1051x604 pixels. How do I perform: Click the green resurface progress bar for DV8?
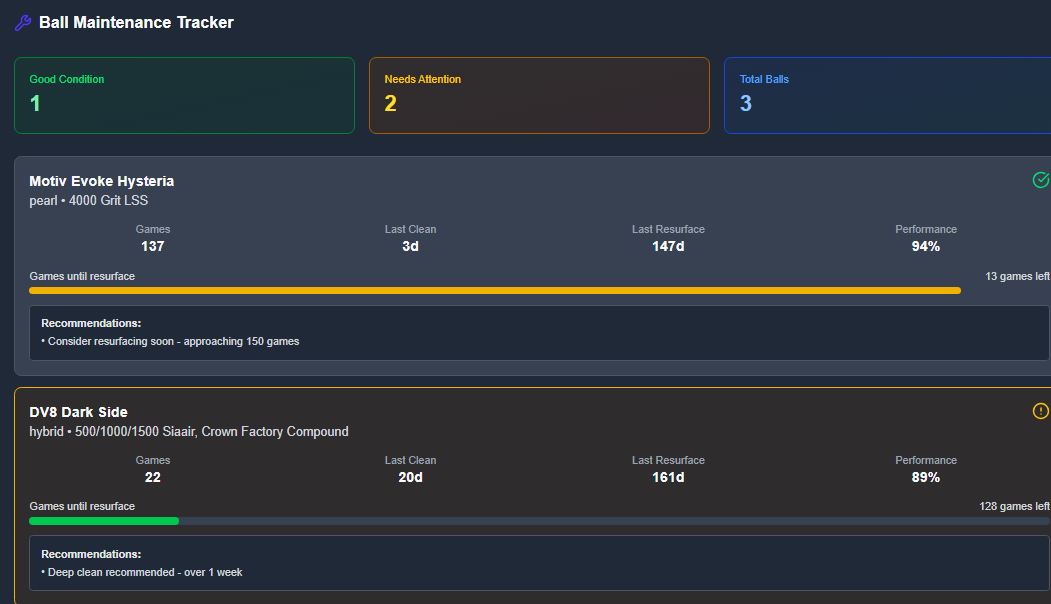click(x=104, y=521)
